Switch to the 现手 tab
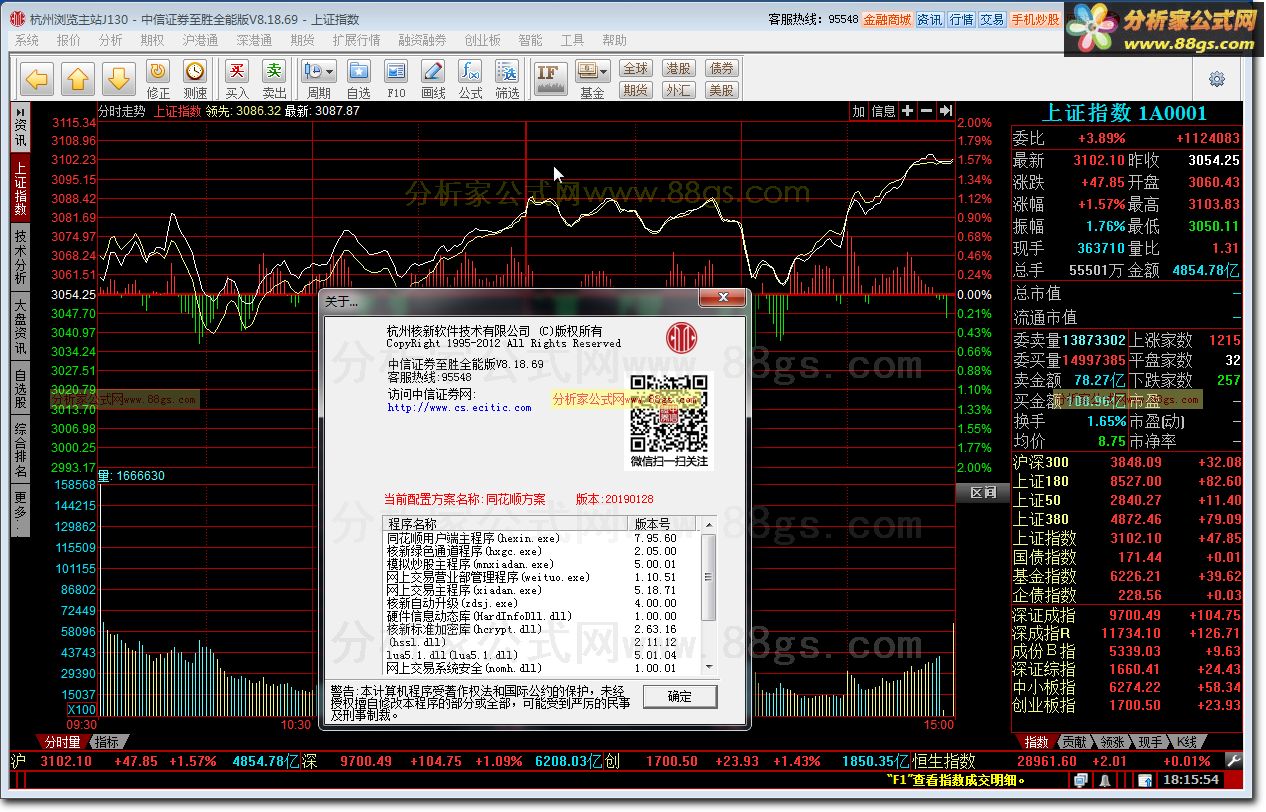1266x812 pixels. (1150, 742)
